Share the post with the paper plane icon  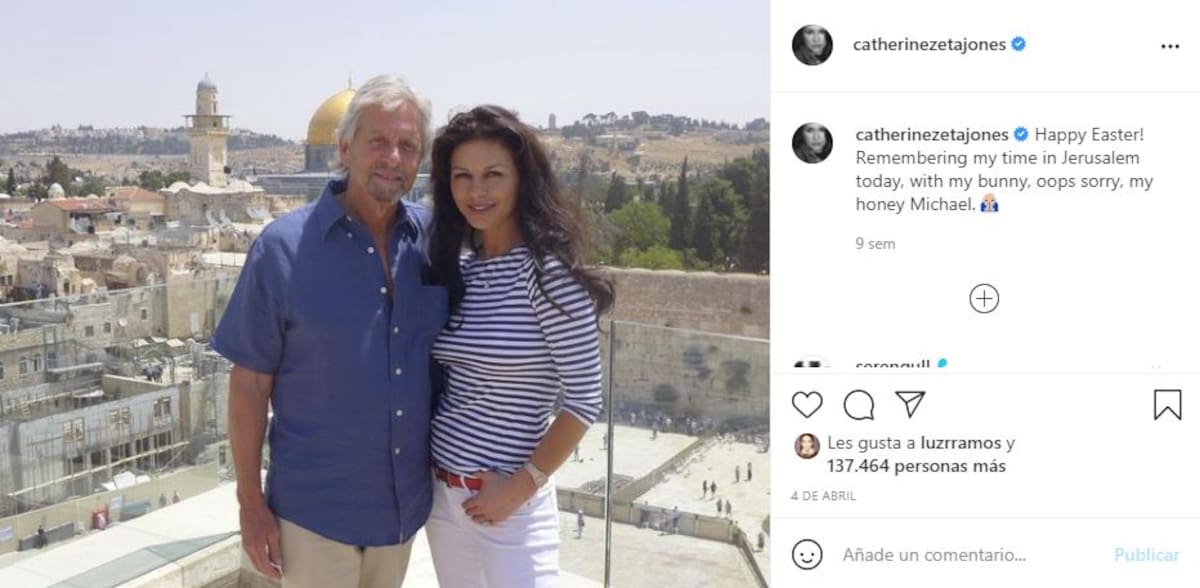[910, 404]
